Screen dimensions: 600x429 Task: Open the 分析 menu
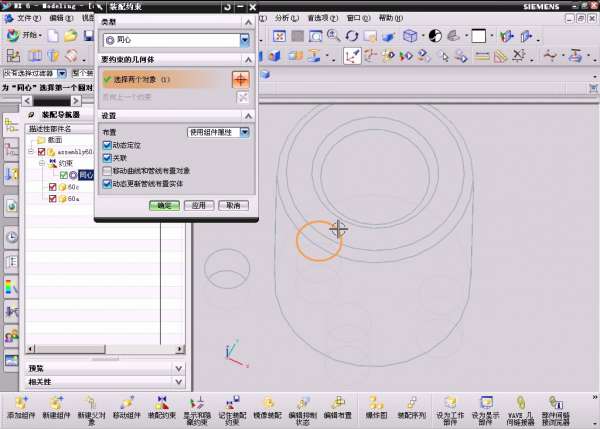pyautogui.click(x=284, y=18)
